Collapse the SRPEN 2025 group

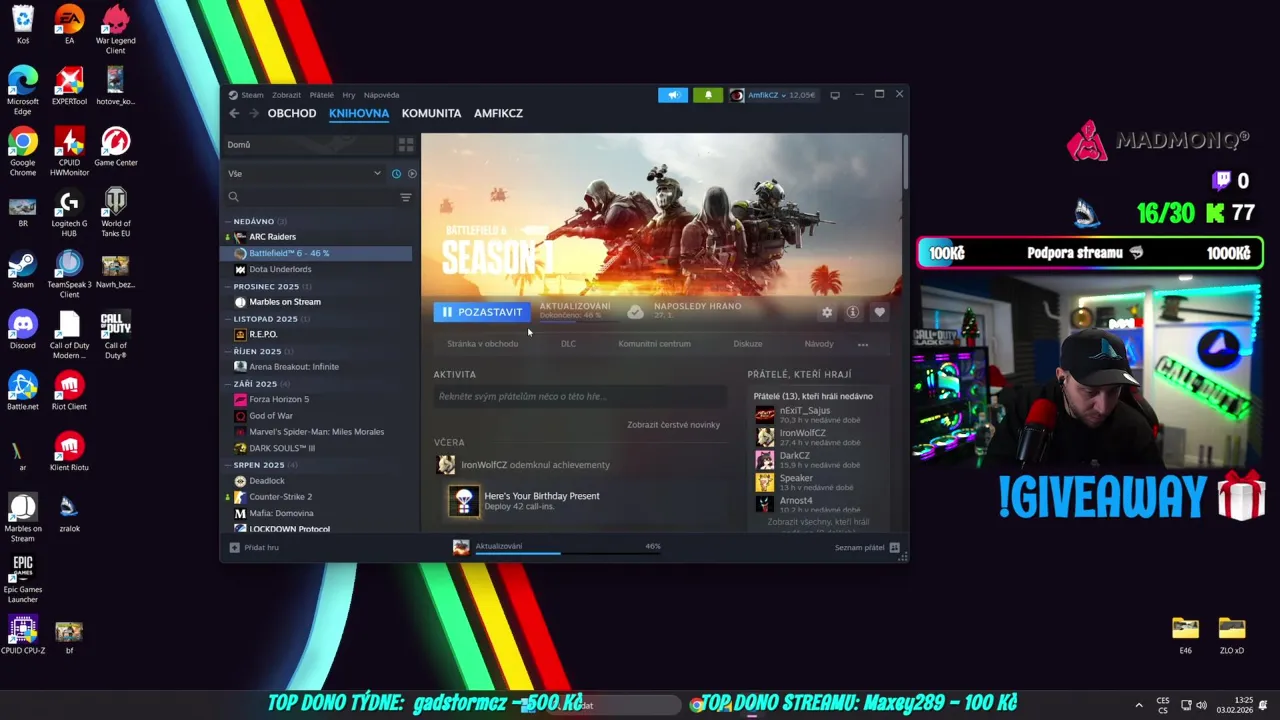pos(259,464)
